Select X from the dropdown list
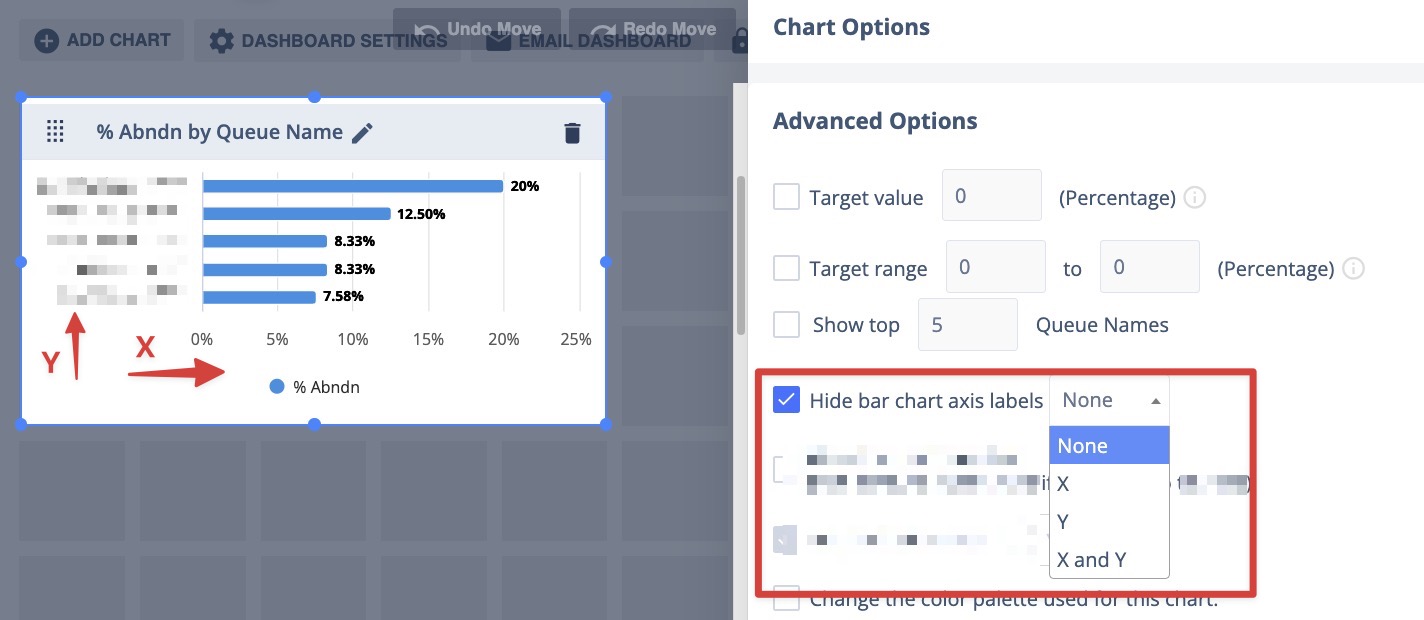 (x=1063, y=484)
